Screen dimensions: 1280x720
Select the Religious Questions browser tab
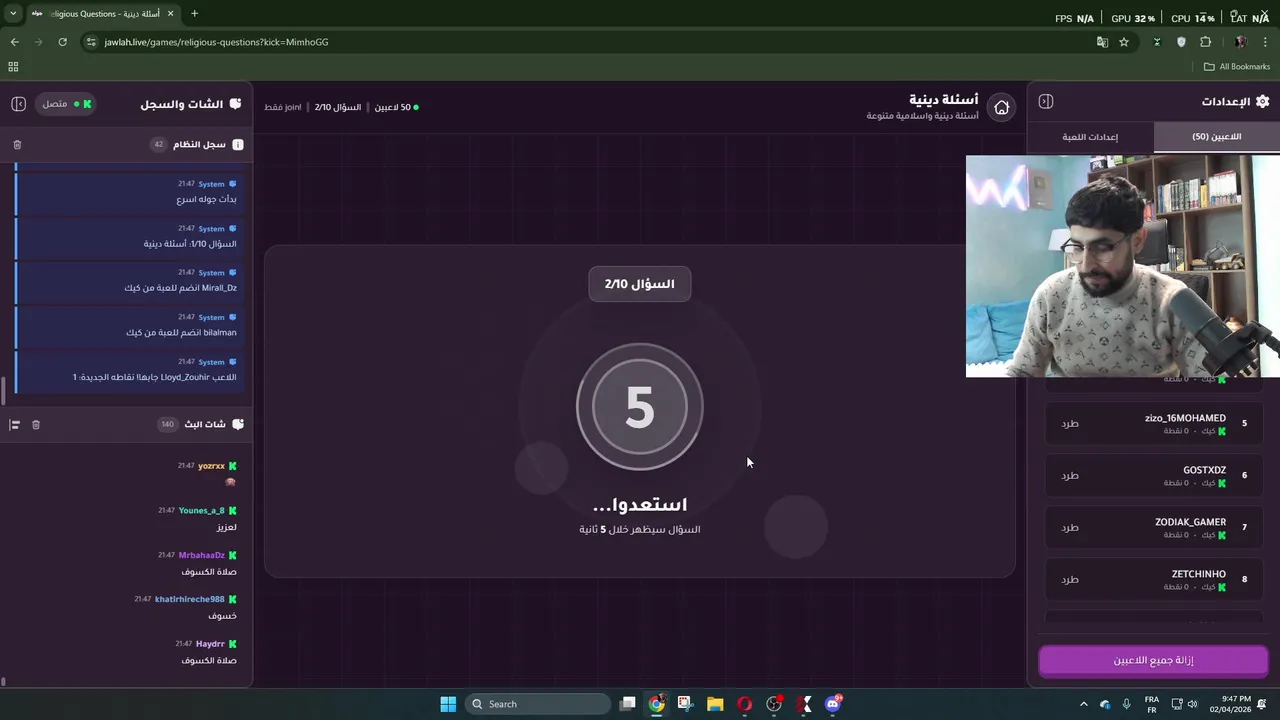click(100, 14)
